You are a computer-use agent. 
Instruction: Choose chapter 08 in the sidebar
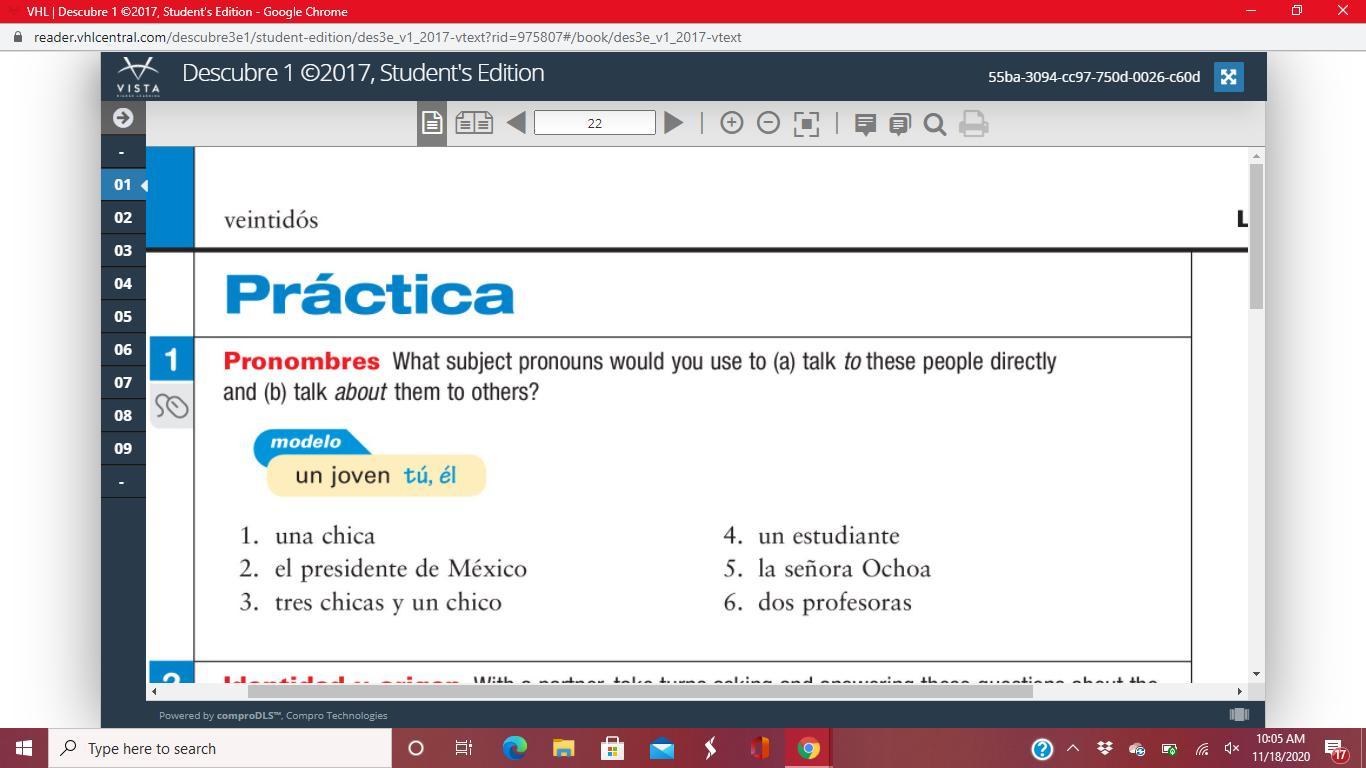(x=123, y=416)
